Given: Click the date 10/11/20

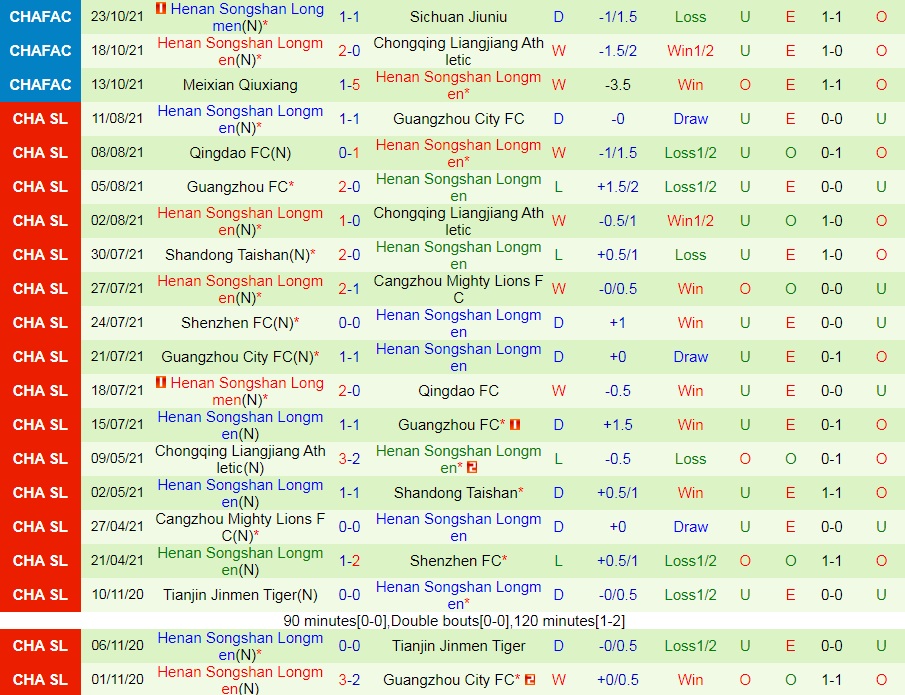Looking at the screenshot, I should 117,594.
